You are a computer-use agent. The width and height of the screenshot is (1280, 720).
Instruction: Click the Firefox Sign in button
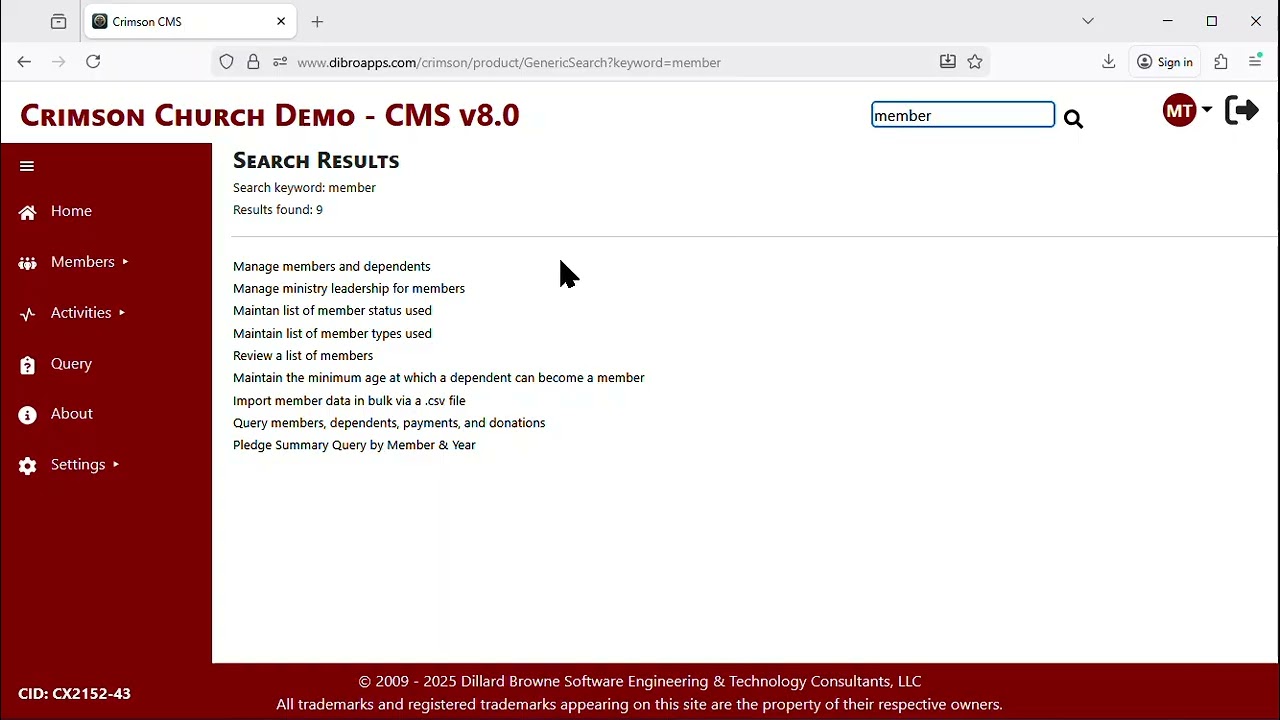point(1165,62)
